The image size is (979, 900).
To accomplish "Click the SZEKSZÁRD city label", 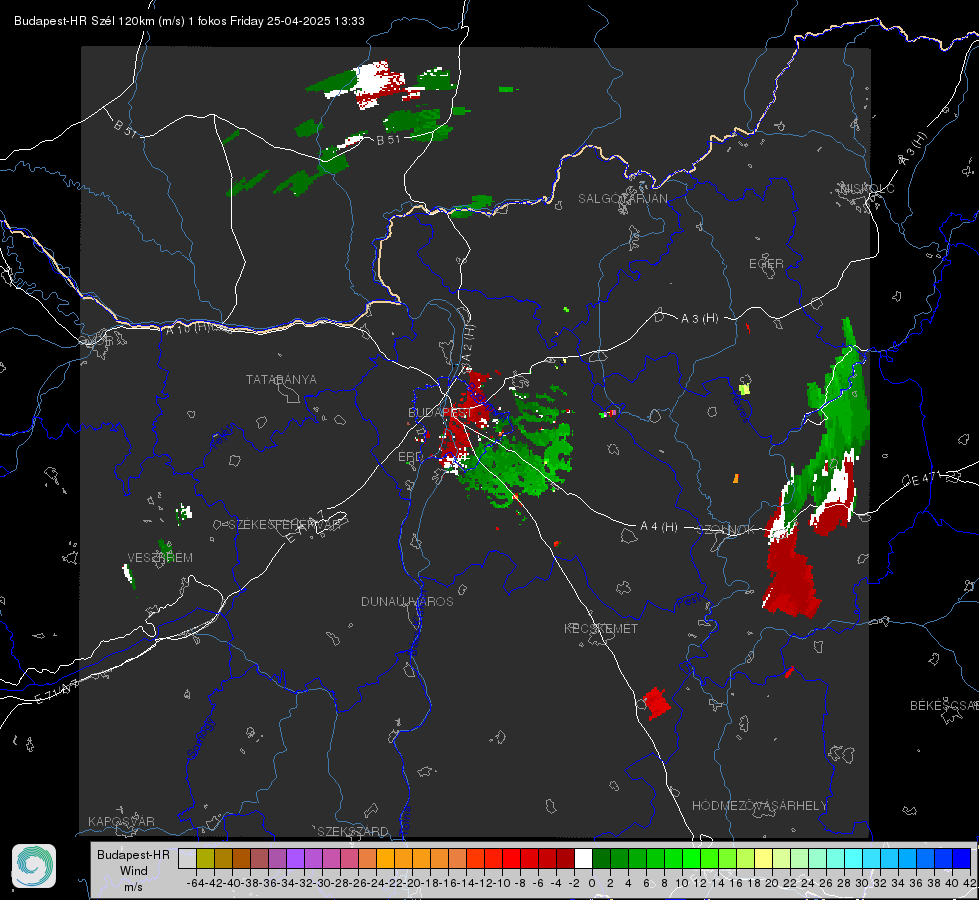I will [x=353, y=831].
